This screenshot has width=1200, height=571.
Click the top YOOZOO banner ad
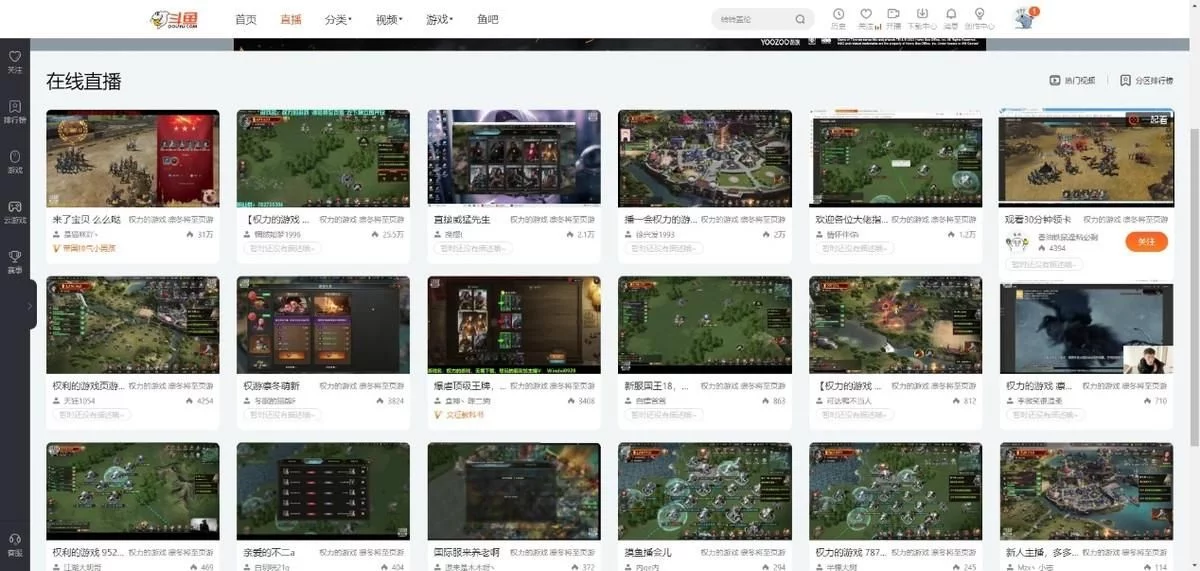(609, 44)
